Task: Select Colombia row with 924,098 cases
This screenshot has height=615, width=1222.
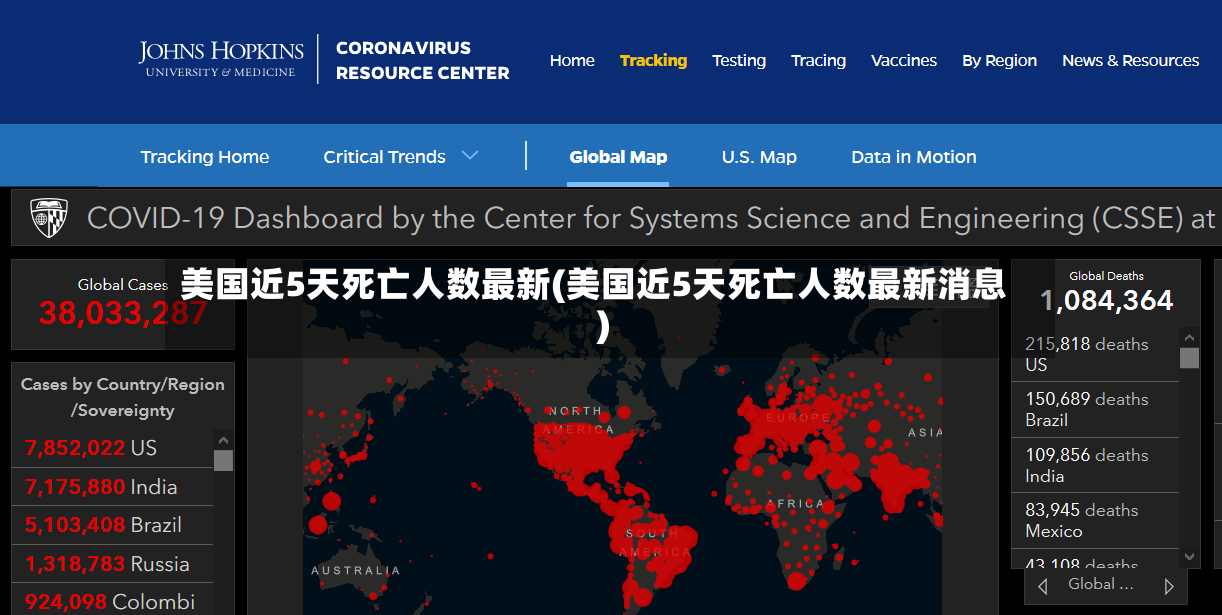Action: pyautogui.click(x=112, y=602)
